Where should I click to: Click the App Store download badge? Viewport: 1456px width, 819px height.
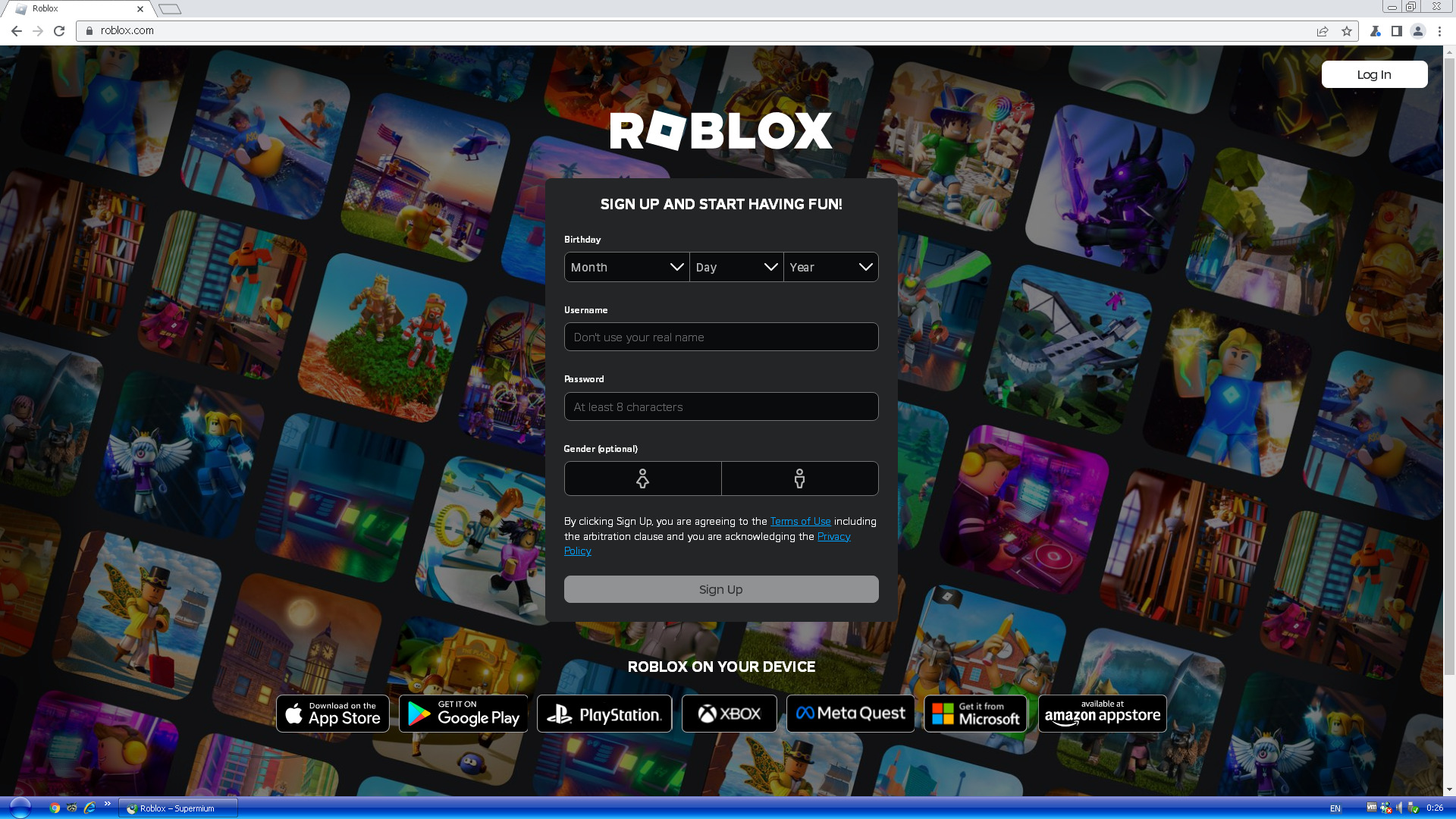[x=333, y=714]
